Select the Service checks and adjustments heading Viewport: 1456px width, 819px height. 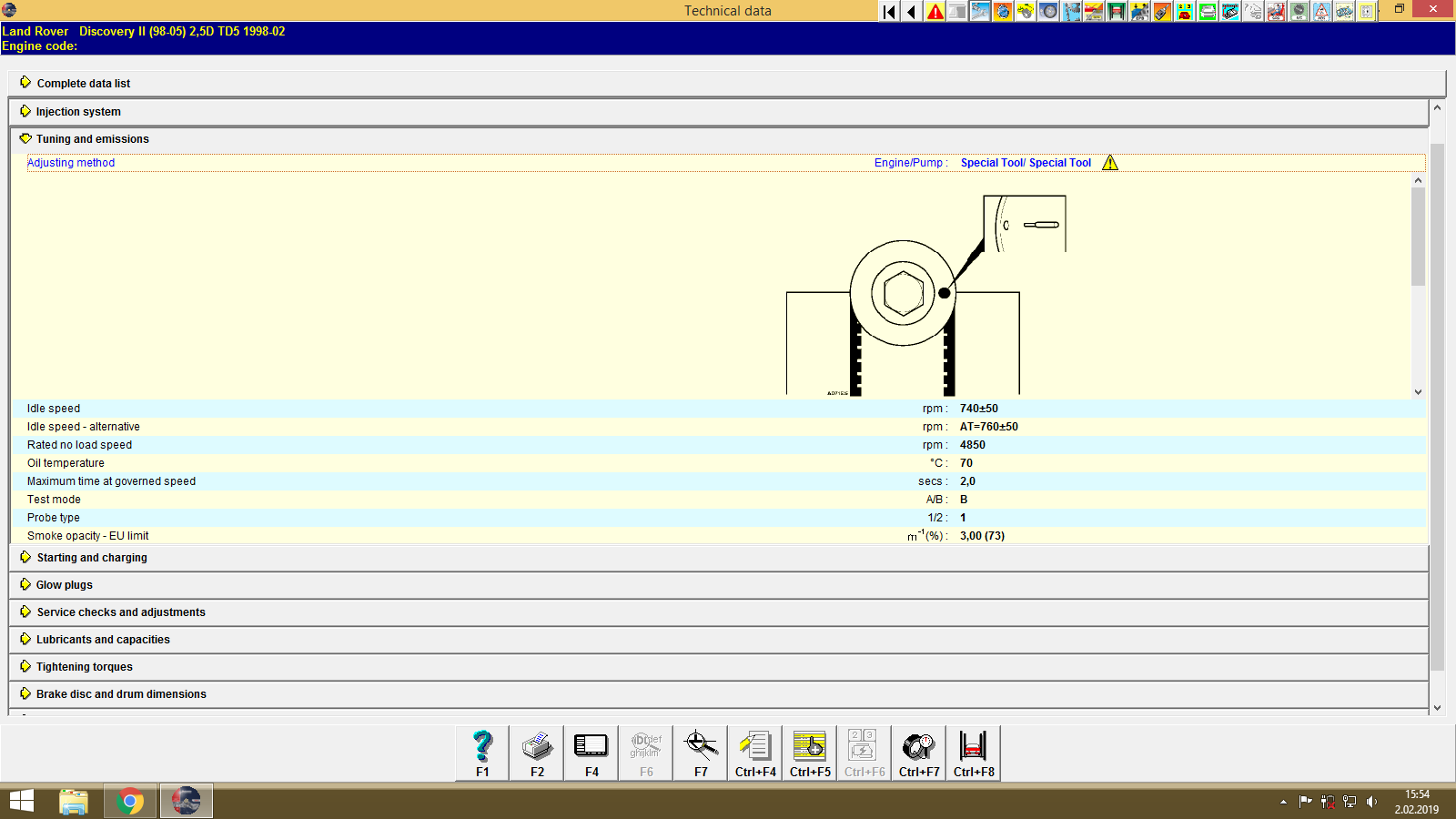(x=119, y=612)
